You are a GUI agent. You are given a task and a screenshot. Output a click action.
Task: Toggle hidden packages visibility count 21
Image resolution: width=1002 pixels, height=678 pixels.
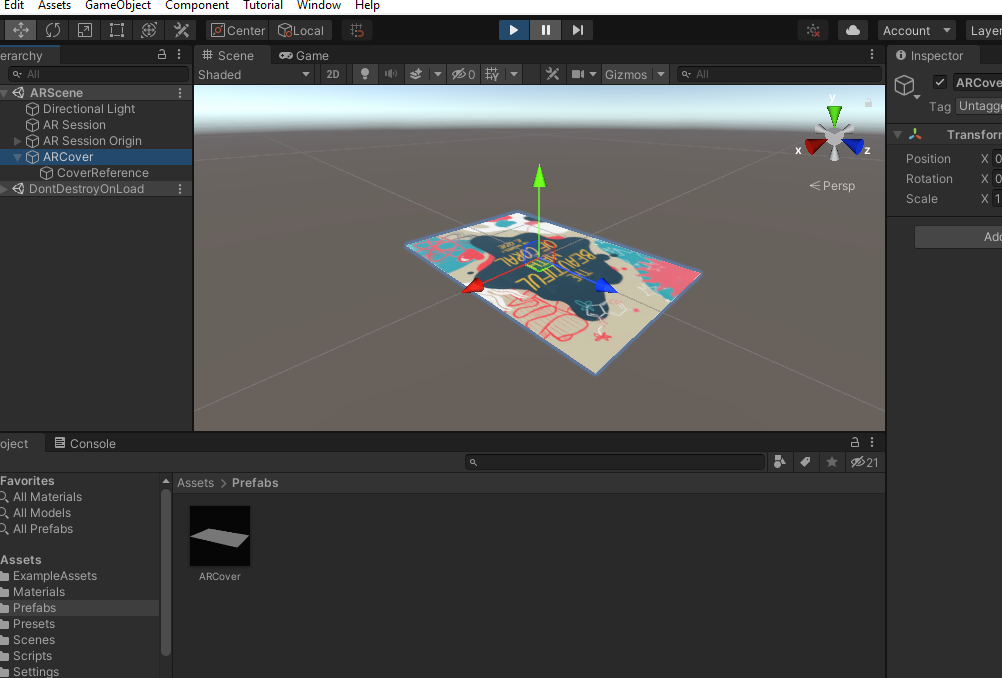coord(865,462)
